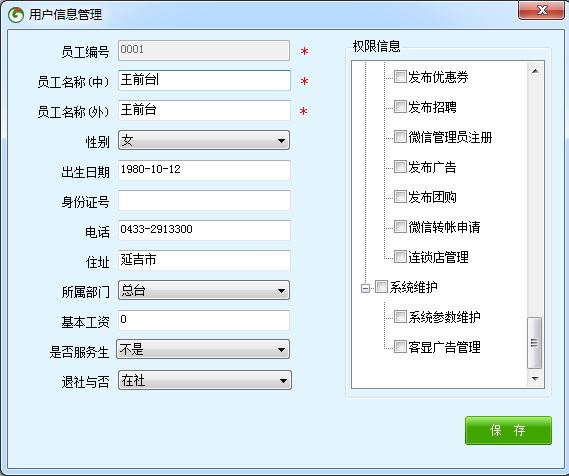Select the 连锁店管理 checkbox
The width and height of the screenshot is (569, 476).
[x=400, y=257]
